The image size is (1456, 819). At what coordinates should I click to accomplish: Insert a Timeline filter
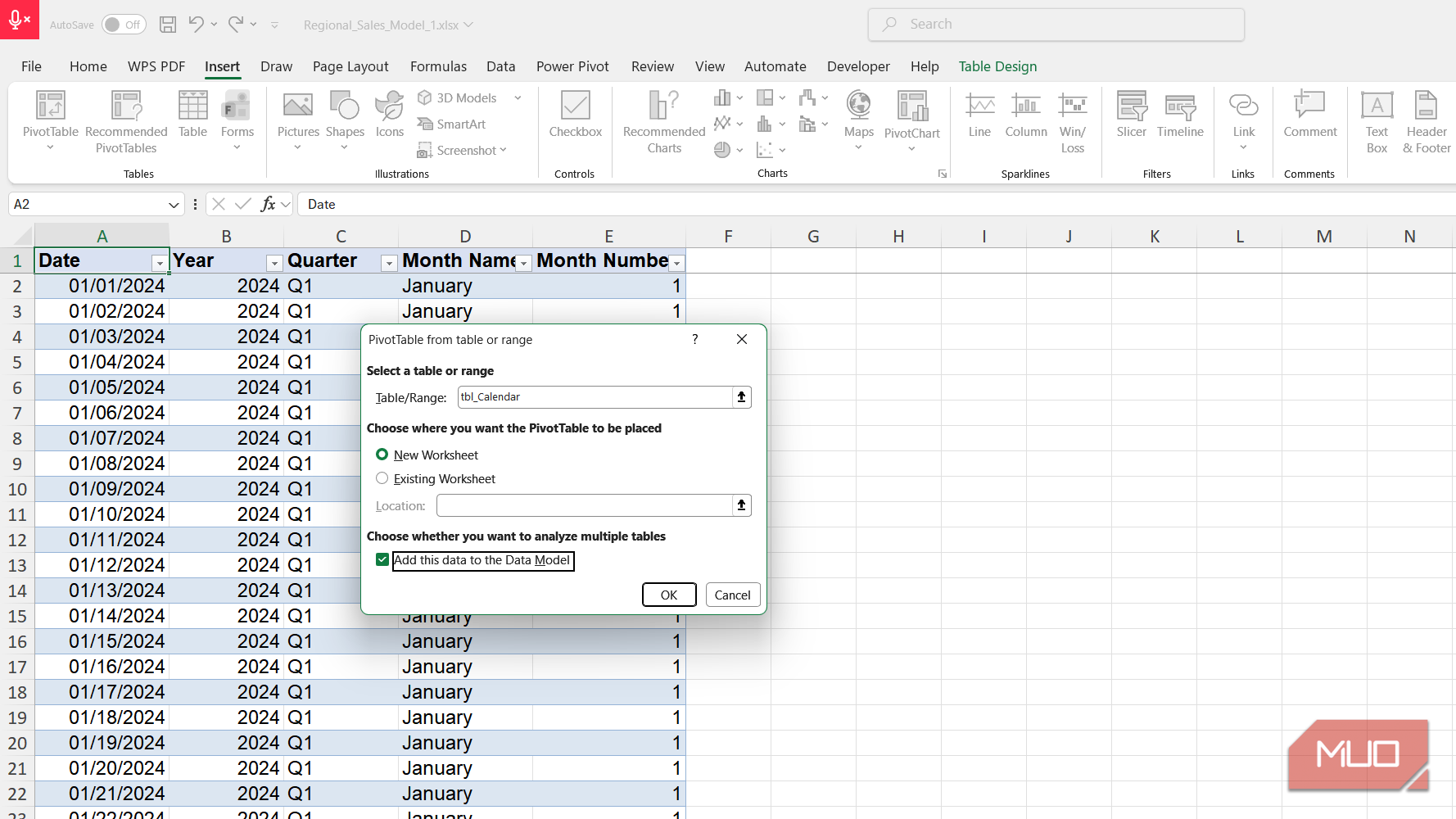1180,115
